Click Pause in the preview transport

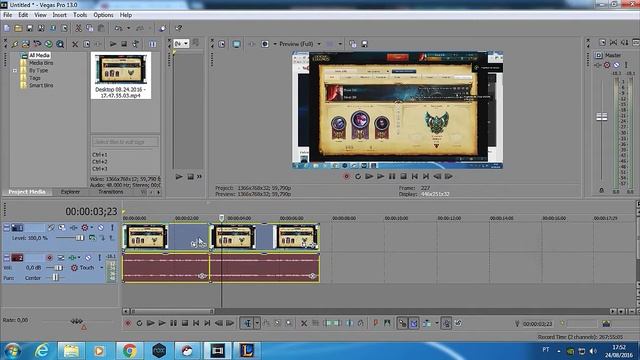[392, 176]
